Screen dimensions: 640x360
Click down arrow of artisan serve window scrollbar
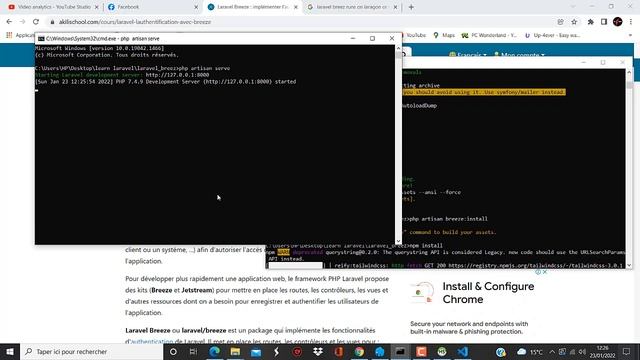coord(398,241)
